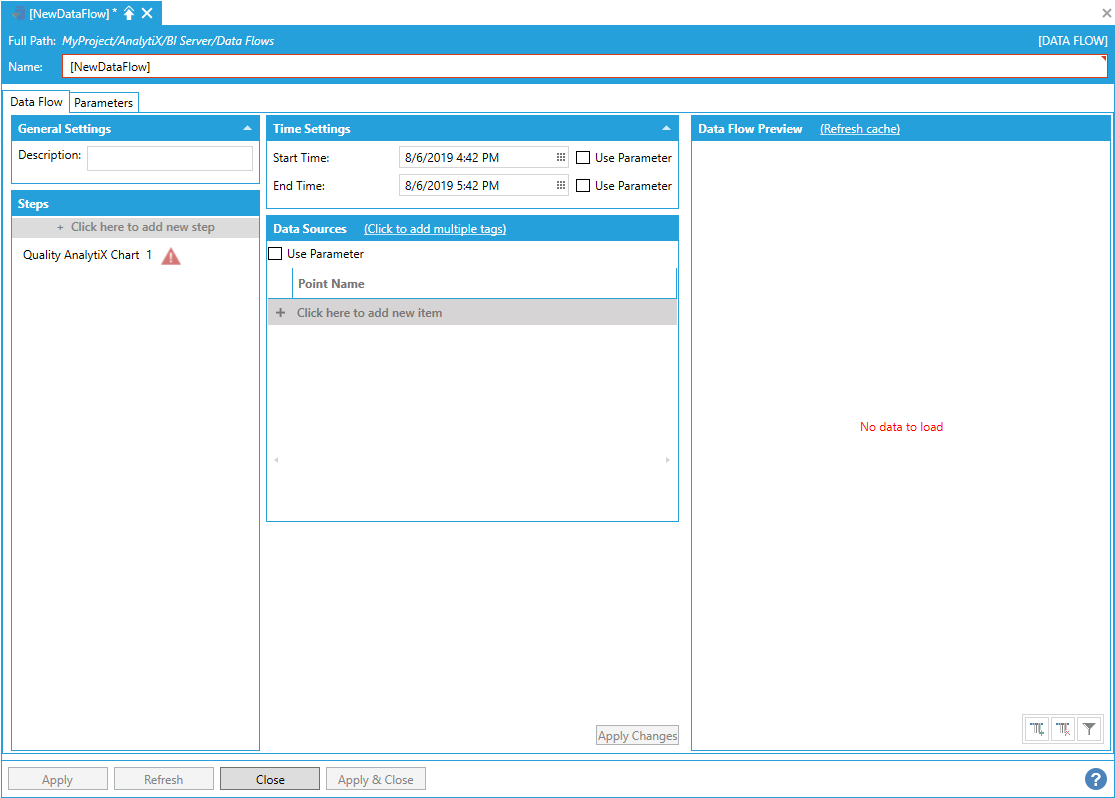Click the warning icon beside Quality AnalytiX Chart
The height and width of the screenshot is (798, 1115).
point(171,256)
